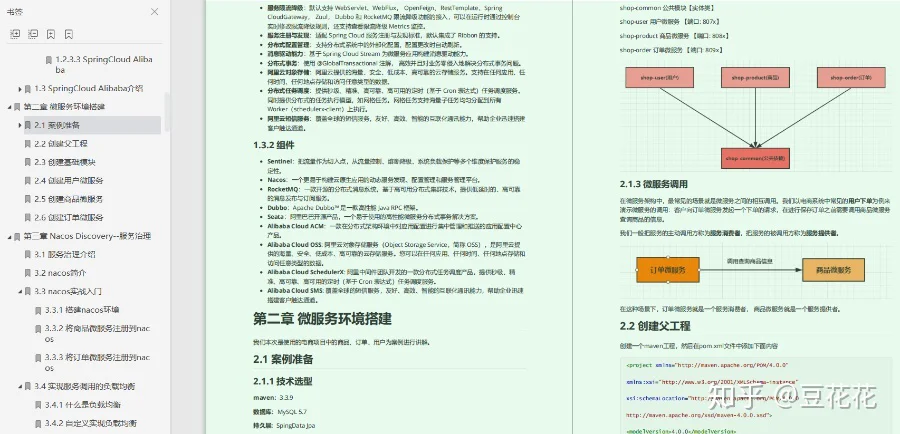Expand the 1.3 SpringCloud Alibaba介绍 bookmark

click(20, 88)
